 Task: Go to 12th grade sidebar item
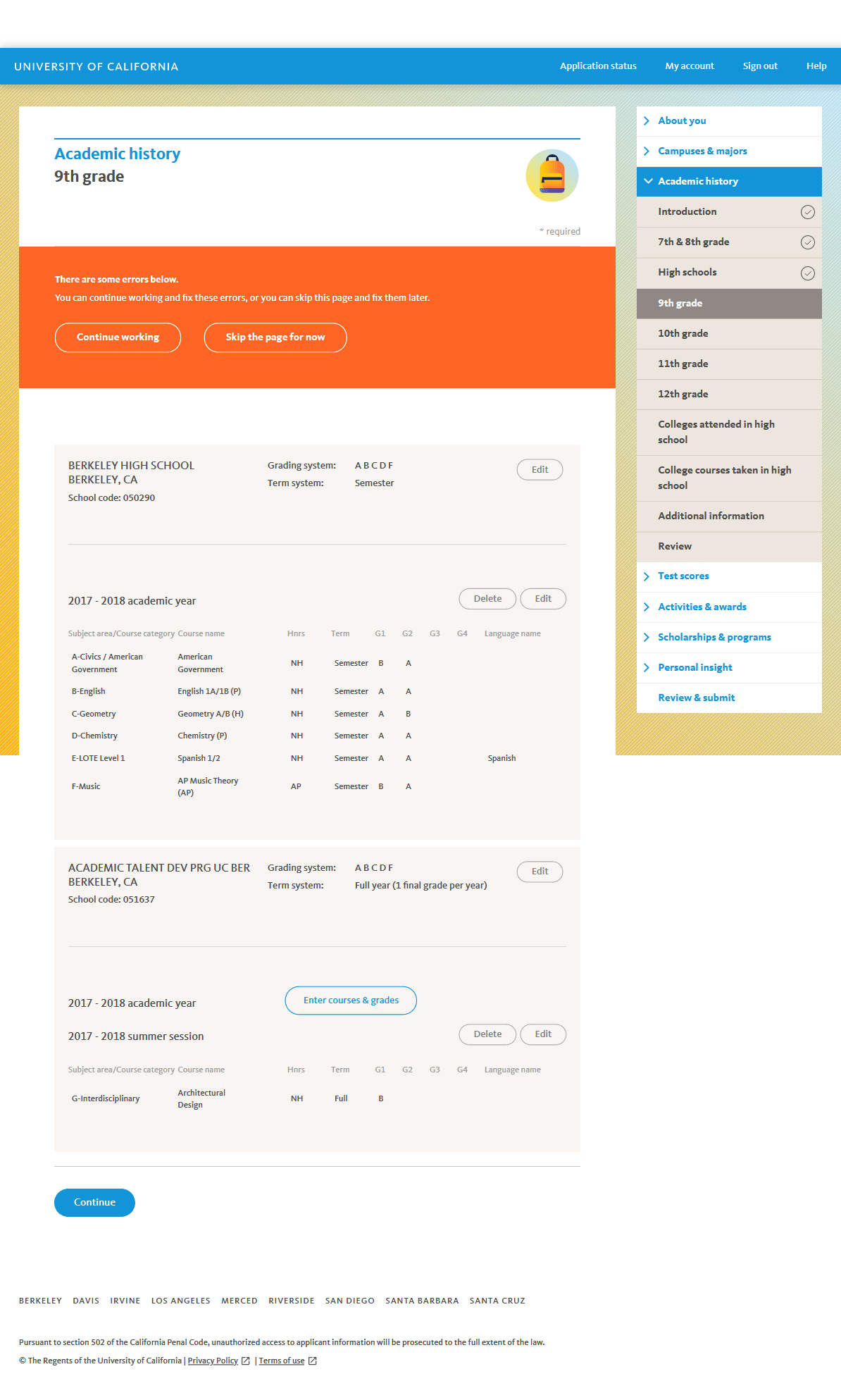coord(729,395)
